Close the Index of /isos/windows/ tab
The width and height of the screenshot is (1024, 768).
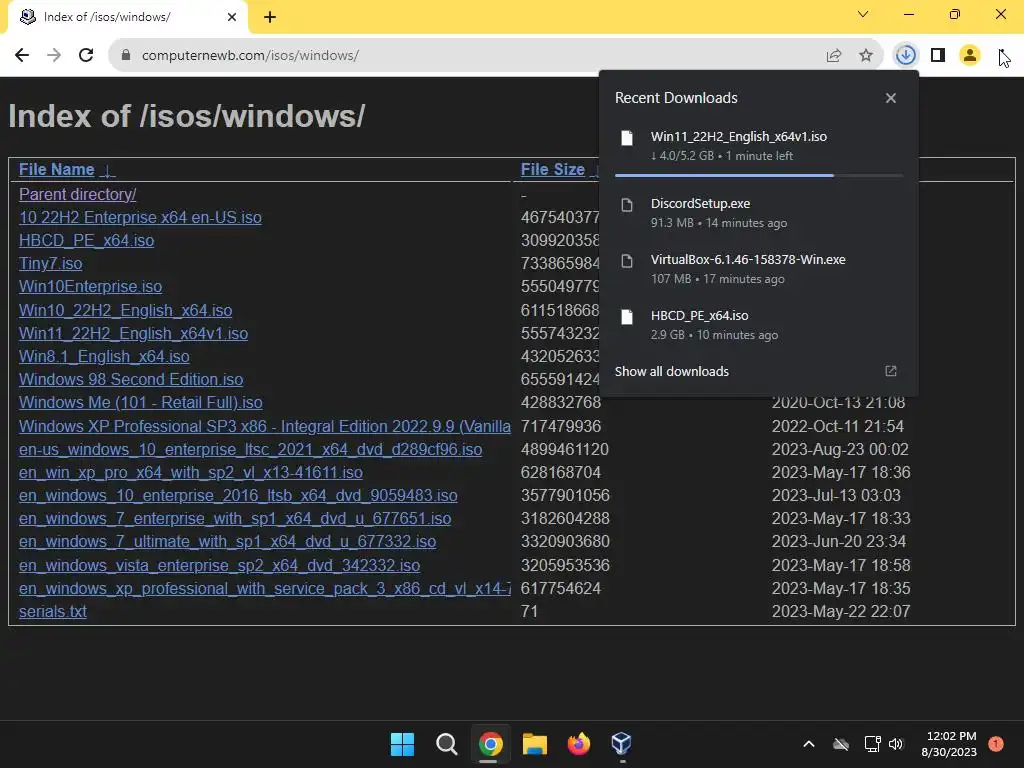232,17
